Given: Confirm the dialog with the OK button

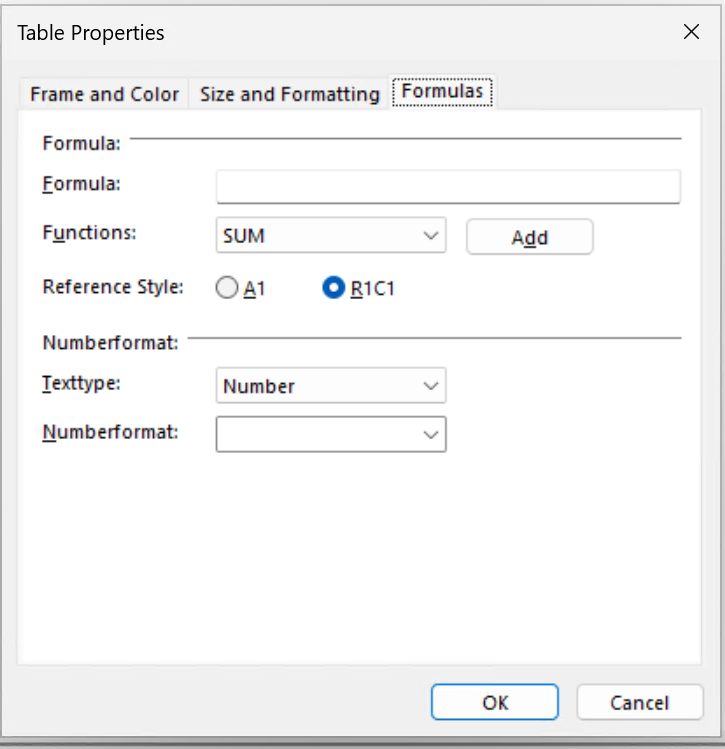Looking at the screenshot, I should point(495,702).
